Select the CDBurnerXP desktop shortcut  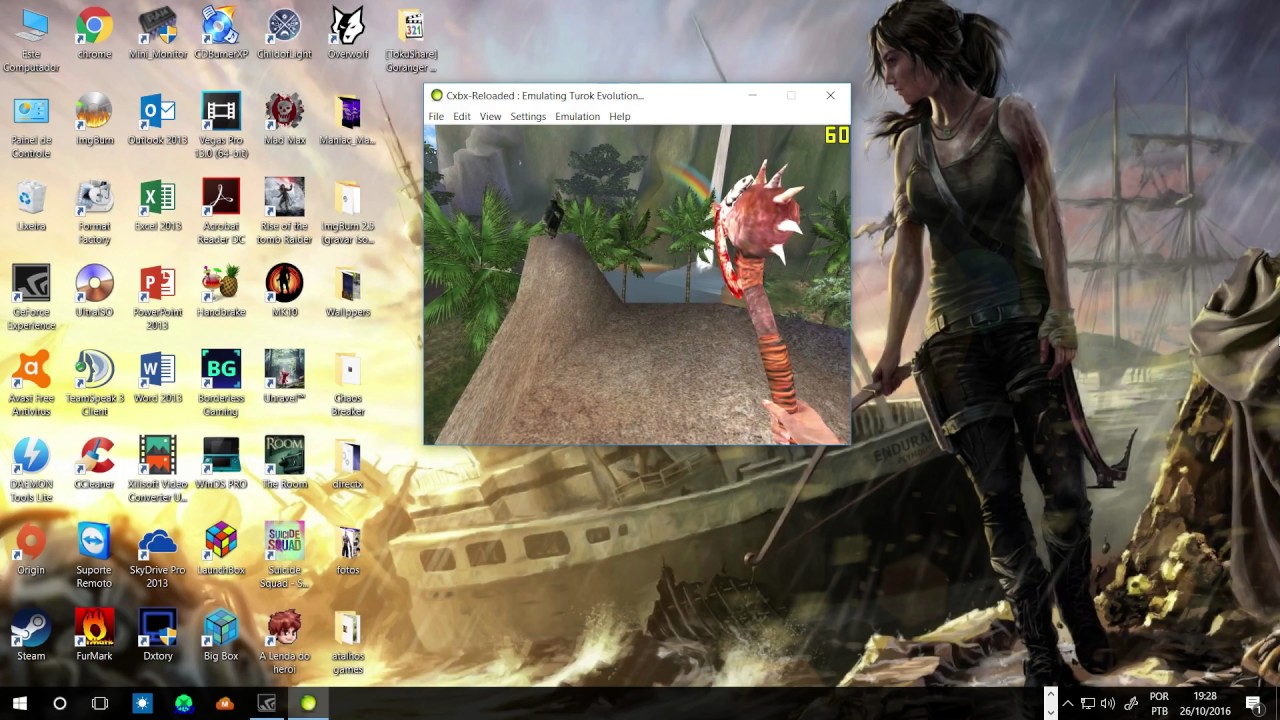point(221,34)
